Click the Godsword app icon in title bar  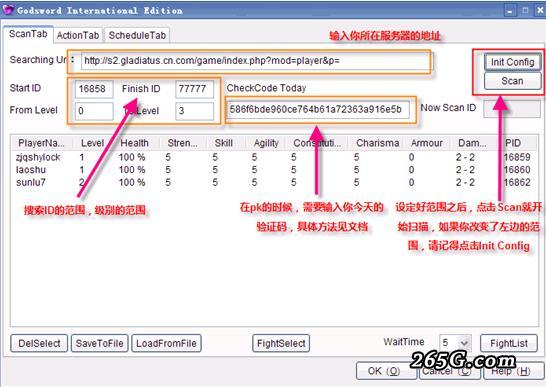[8, 10]
